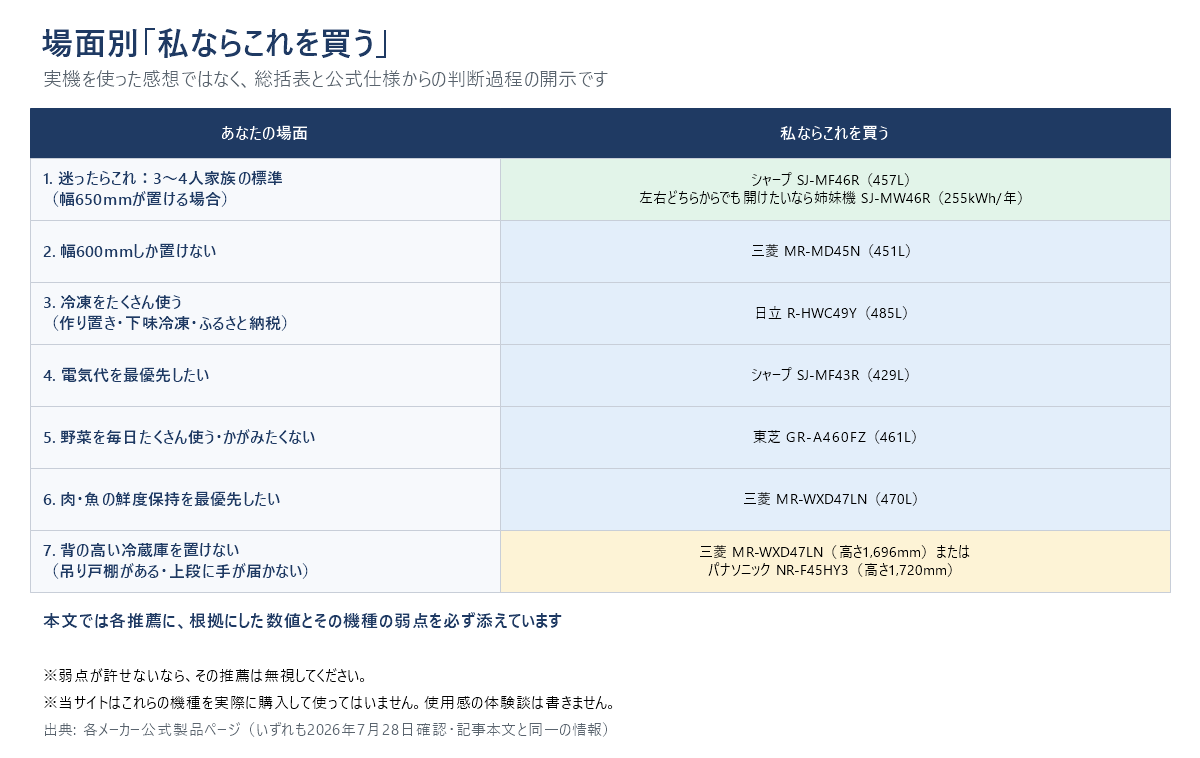The width and height of the screenshot is (1200, 758).
Task: Click the シャープ SJ-MF46R（457L） cell
Action: [x=835, y=189]
